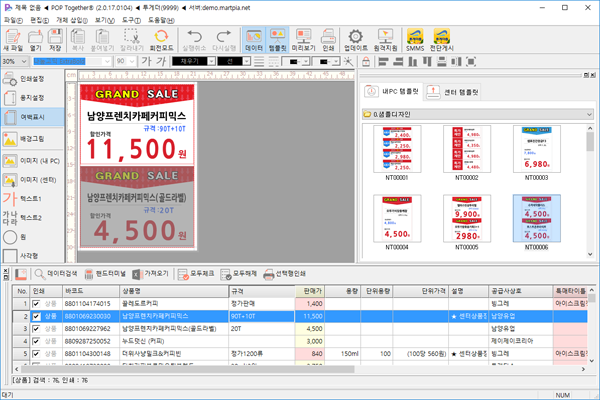
Task: Open 용지설정 paper settings
Action: [x=33, y=98]
